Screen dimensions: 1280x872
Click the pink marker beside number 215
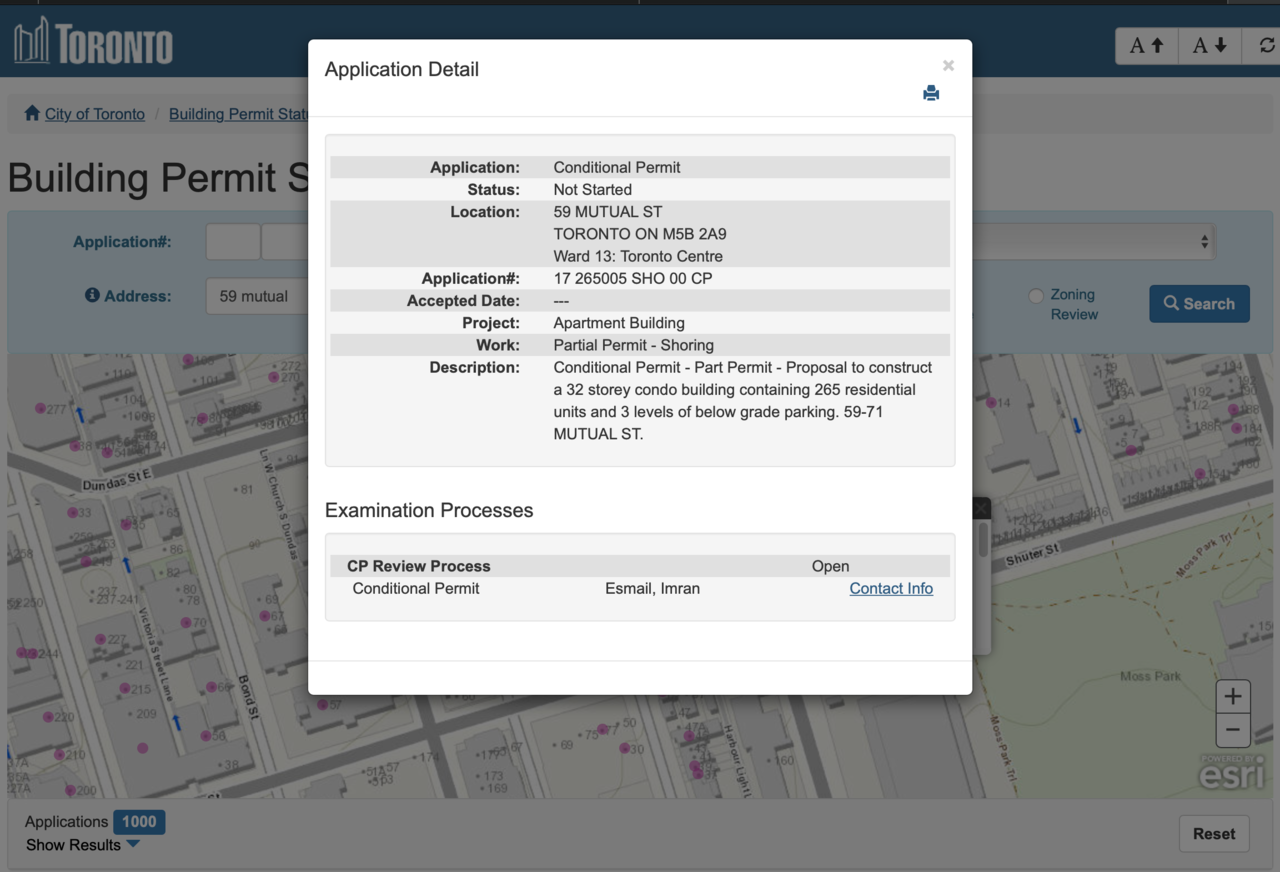click(125, 688)
